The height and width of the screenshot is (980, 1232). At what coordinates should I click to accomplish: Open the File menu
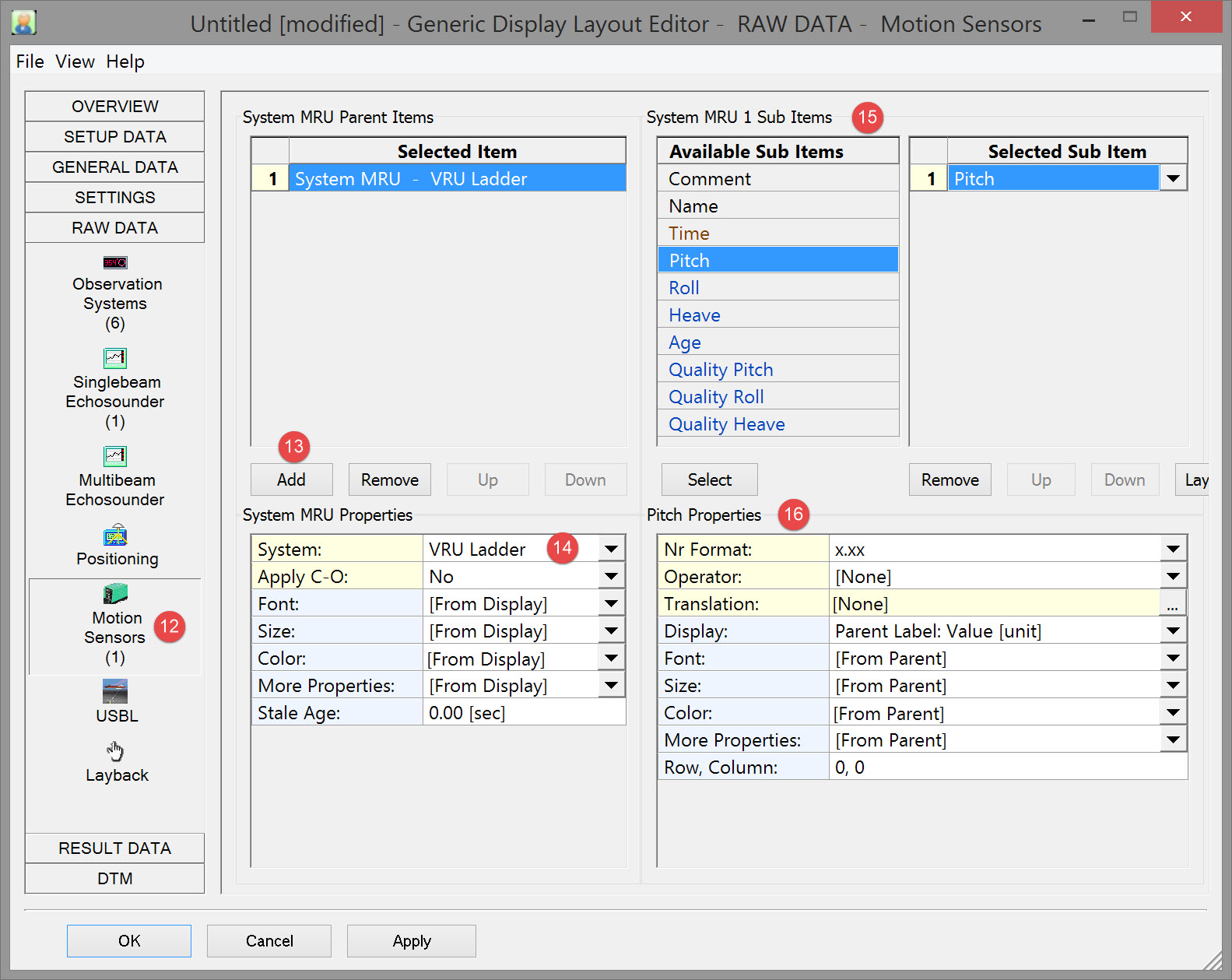click(x=30, y=61)
